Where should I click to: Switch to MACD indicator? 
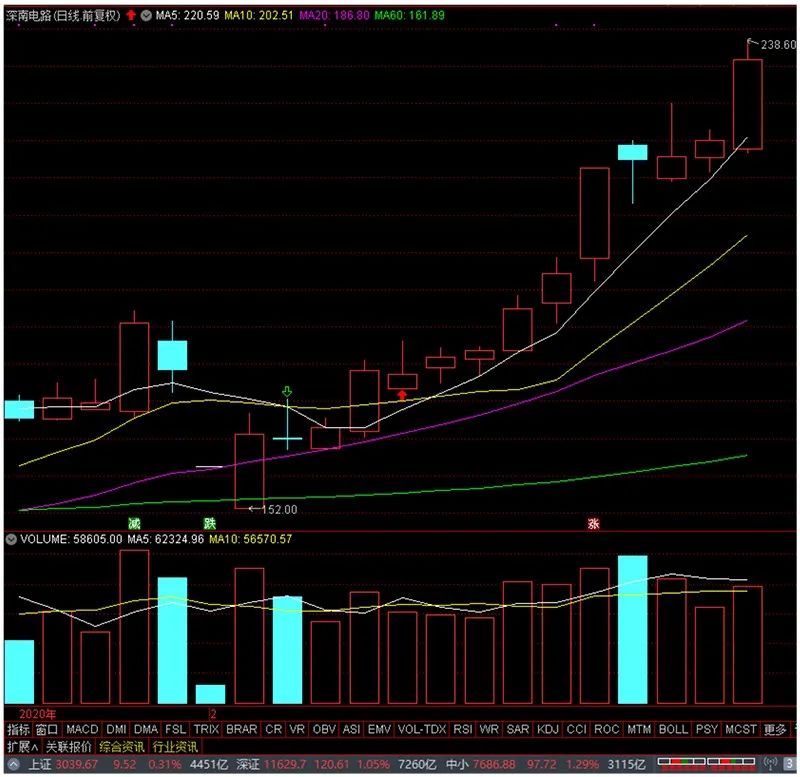[82, 730]
